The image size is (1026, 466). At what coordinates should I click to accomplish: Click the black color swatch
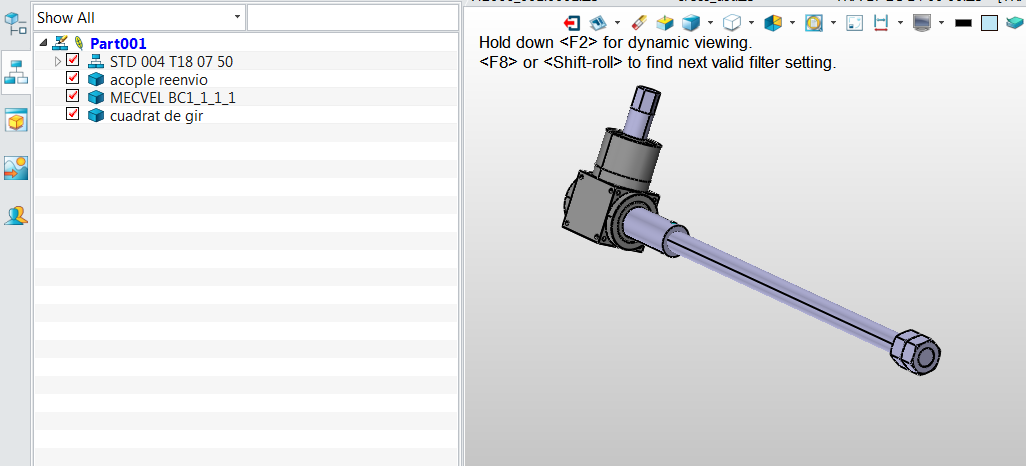tap(963, 24)
